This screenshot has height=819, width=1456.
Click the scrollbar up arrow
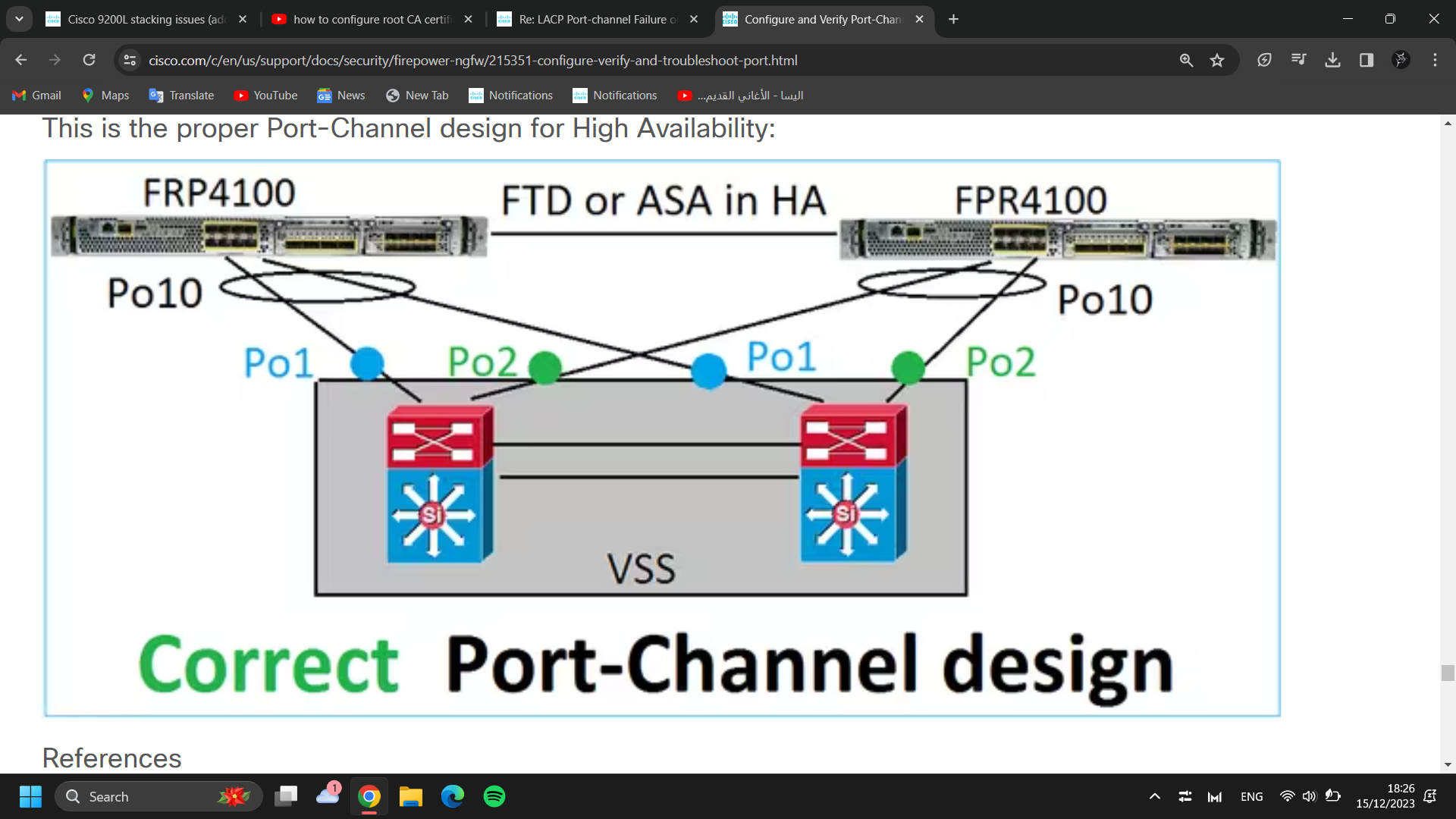1448,123
